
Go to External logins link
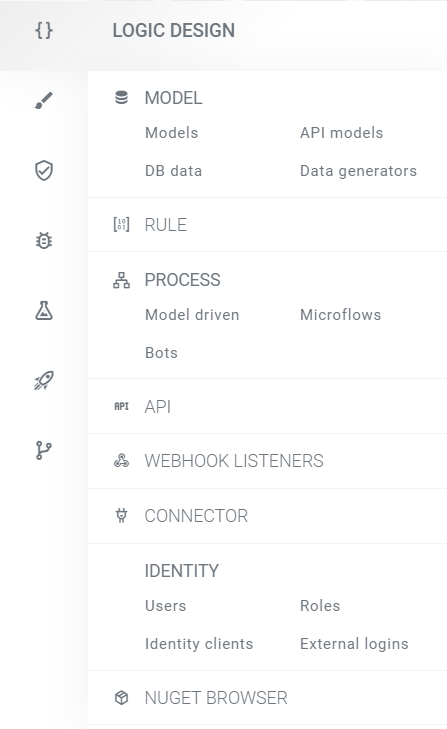click(x=354, y=644)
